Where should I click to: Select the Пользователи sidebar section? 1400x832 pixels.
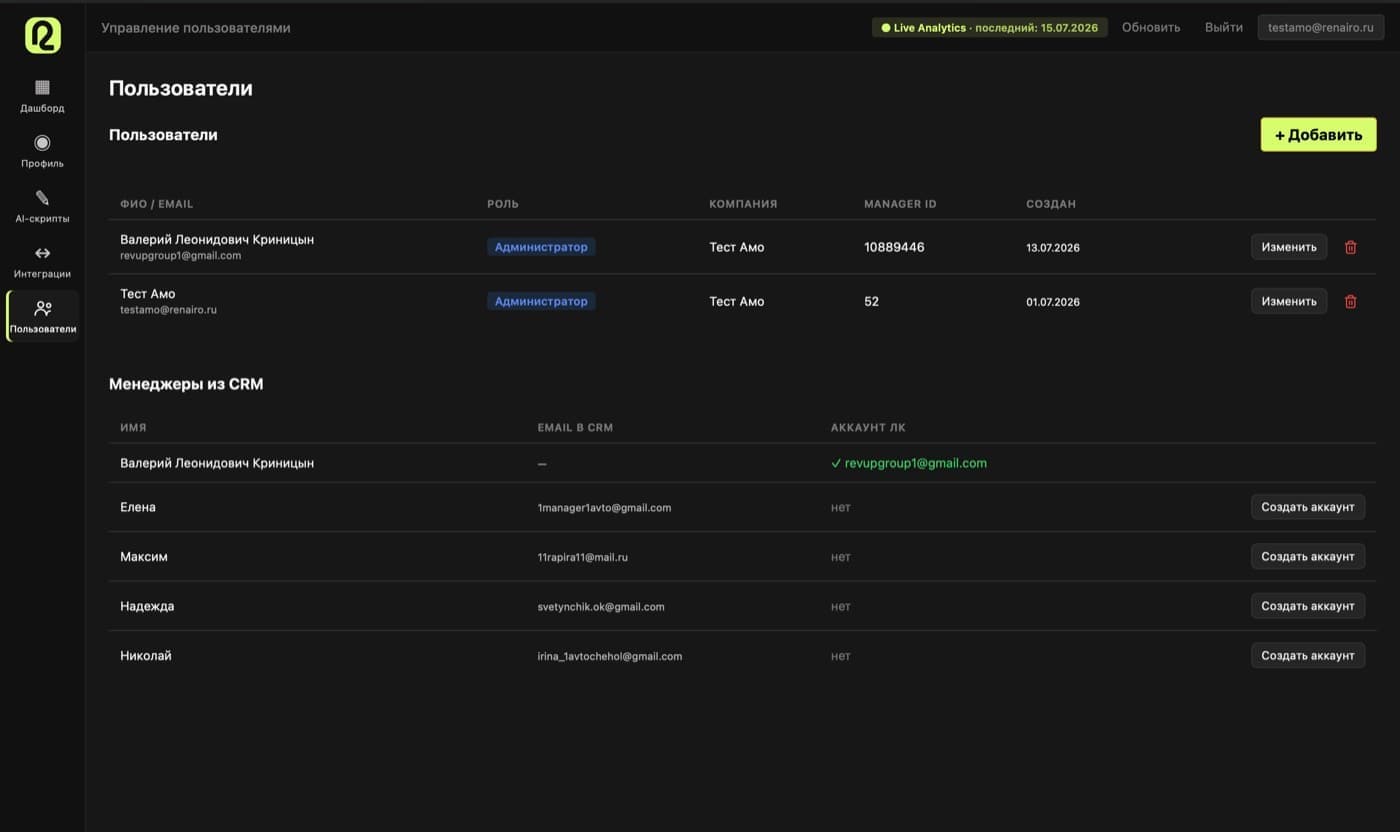42,316
